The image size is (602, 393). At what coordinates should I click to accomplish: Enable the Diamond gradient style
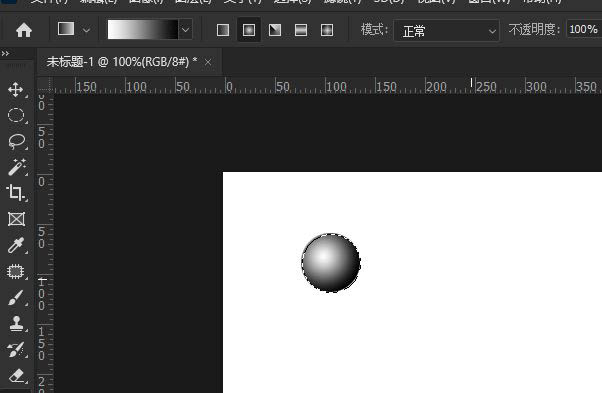click(x=327, y=30)
